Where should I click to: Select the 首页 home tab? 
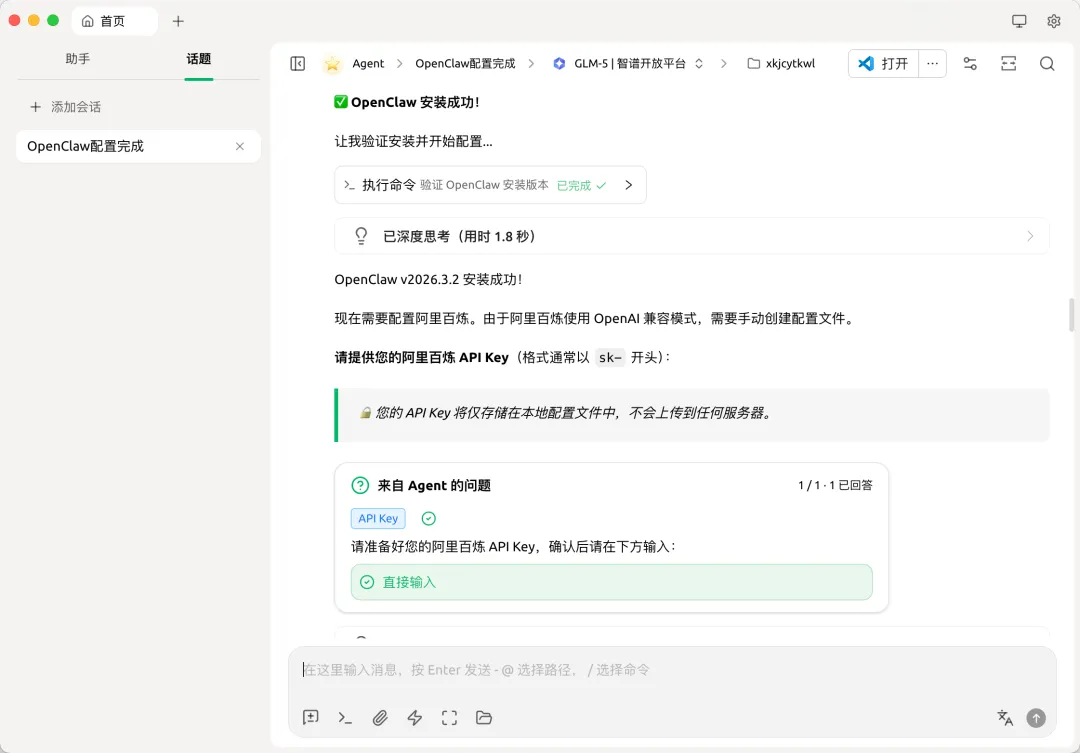click(x=114, y=21)
